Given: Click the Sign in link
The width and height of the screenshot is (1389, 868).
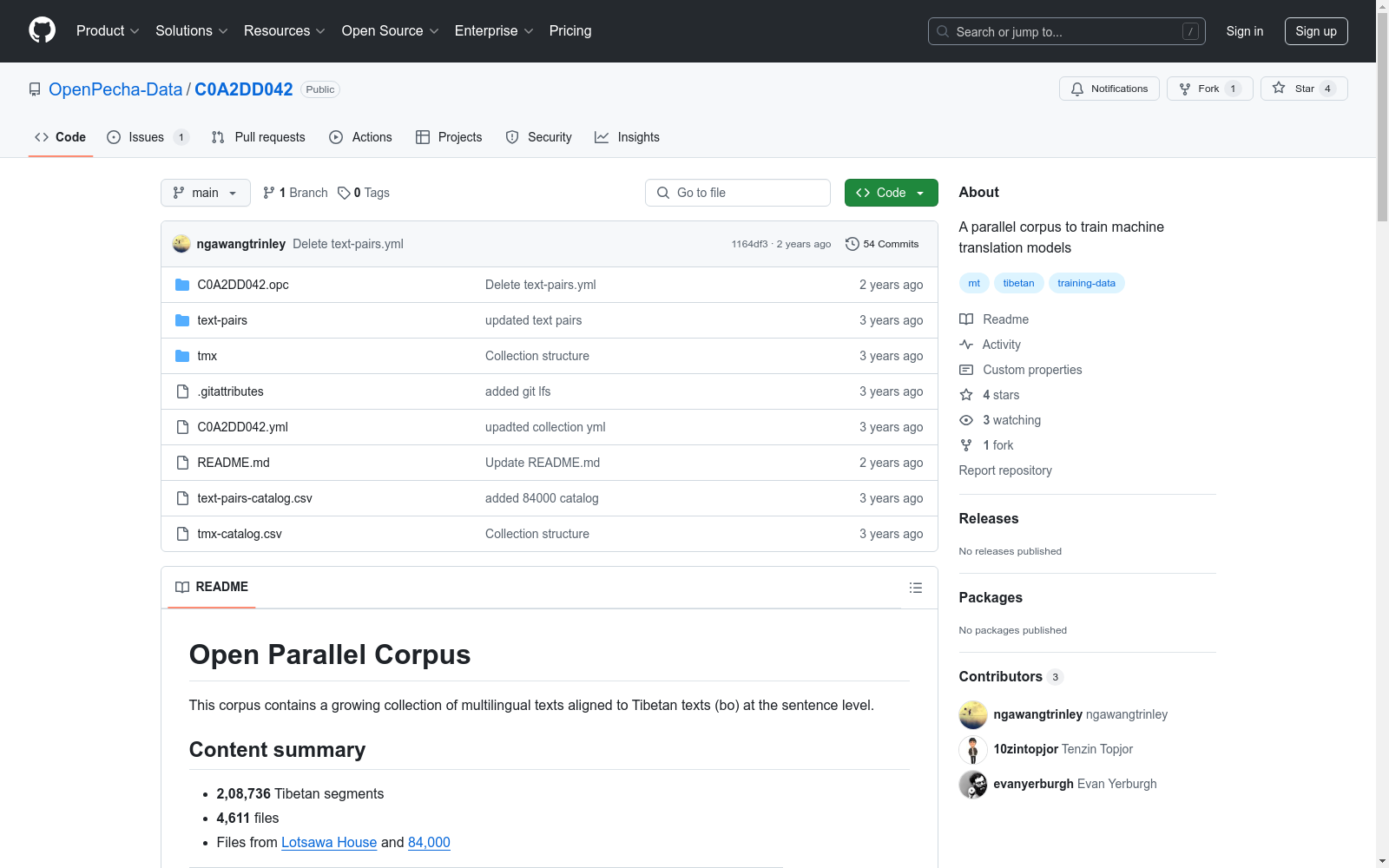Looking at the screenshot, I should pos(1245,31).
